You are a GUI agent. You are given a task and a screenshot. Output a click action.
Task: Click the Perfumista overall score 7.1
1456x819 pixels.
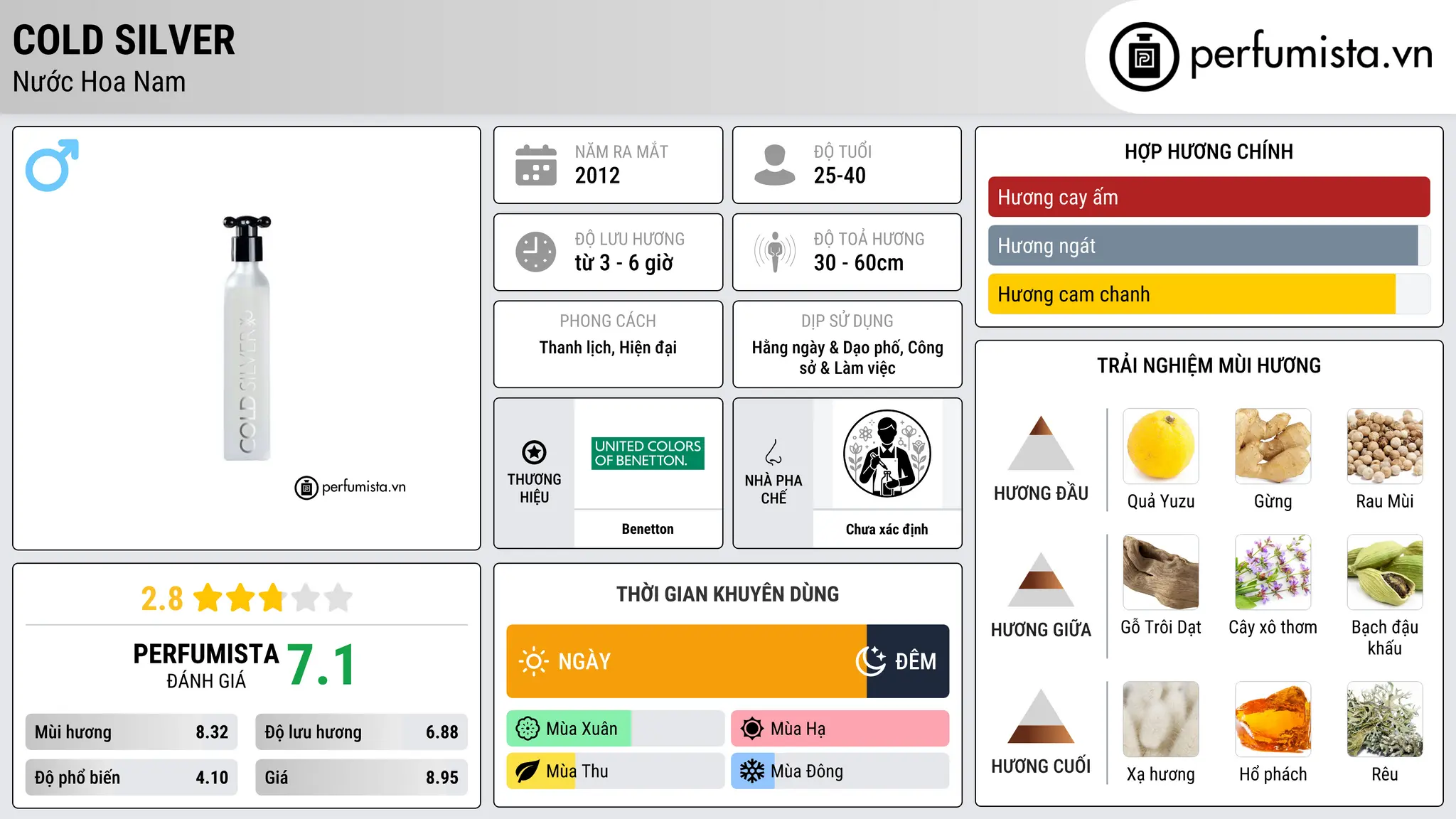tap(322, 665)
